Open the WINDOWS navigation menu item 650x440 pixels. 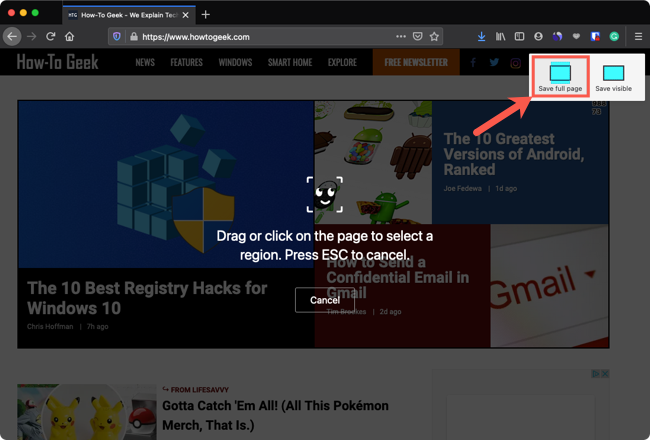[x=235, y=62]
